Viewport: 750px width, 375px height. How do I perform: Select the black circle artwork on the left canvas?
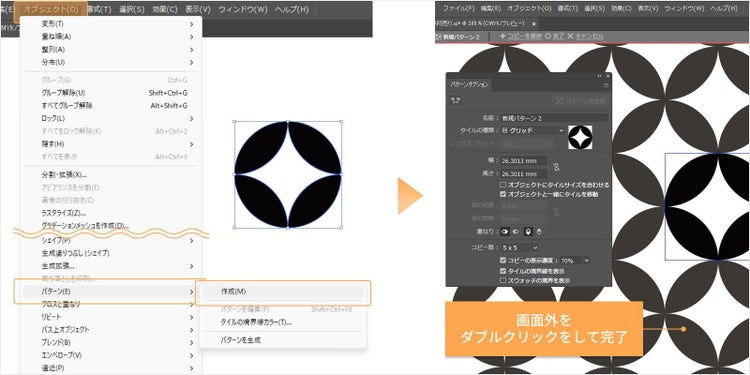pos(287,175)
